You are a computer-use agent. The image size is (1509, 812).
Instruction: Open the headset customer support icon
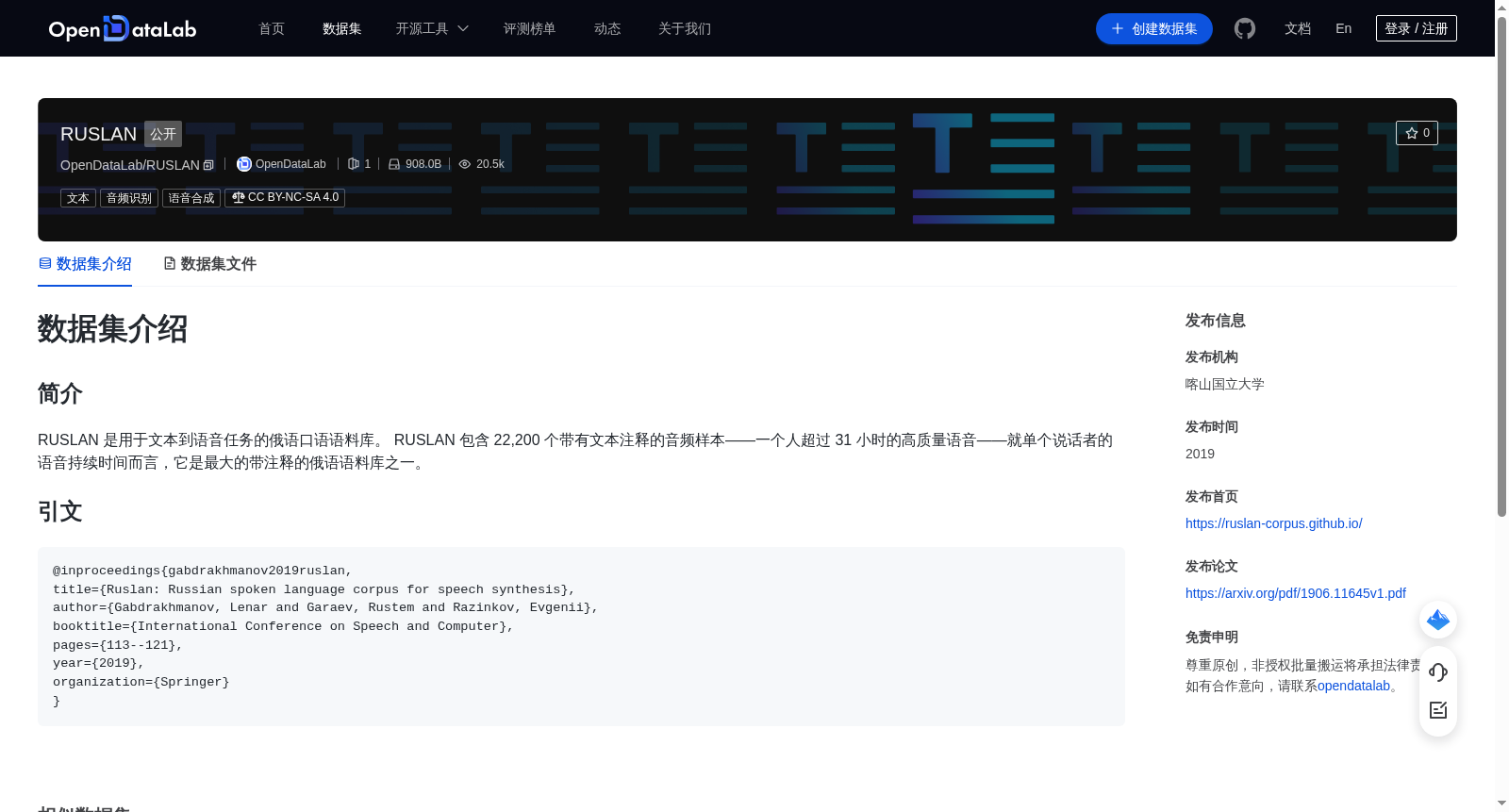pyautogui.click(x=1438, y=671)
